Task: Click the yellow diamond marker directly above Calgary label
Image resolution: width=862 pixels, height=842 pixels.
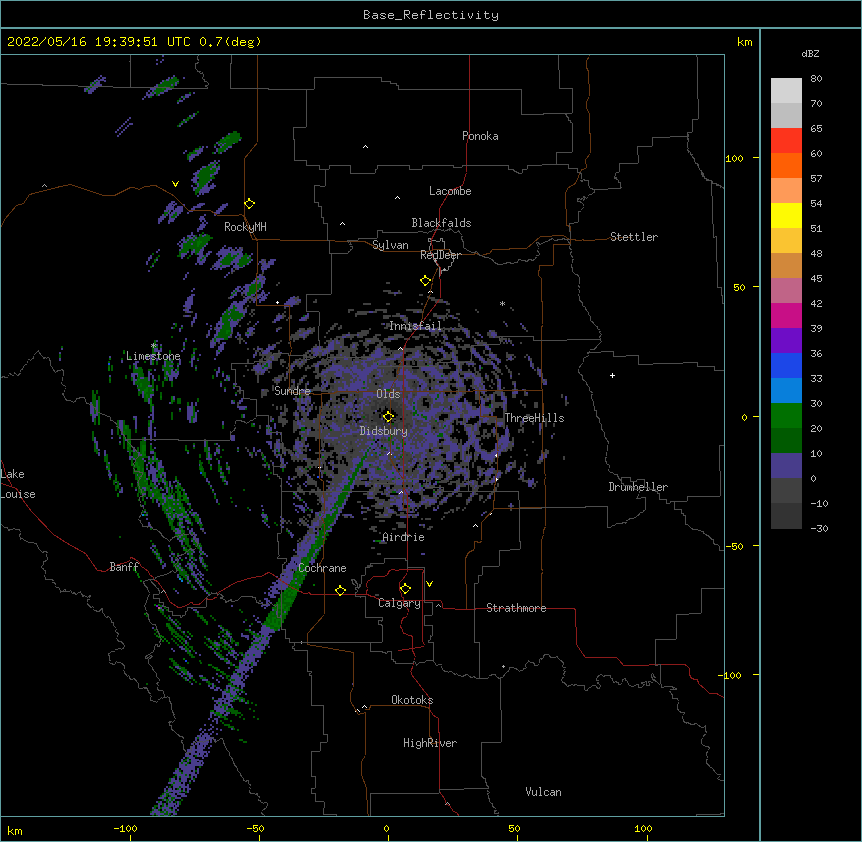Action: click(405, 588)
